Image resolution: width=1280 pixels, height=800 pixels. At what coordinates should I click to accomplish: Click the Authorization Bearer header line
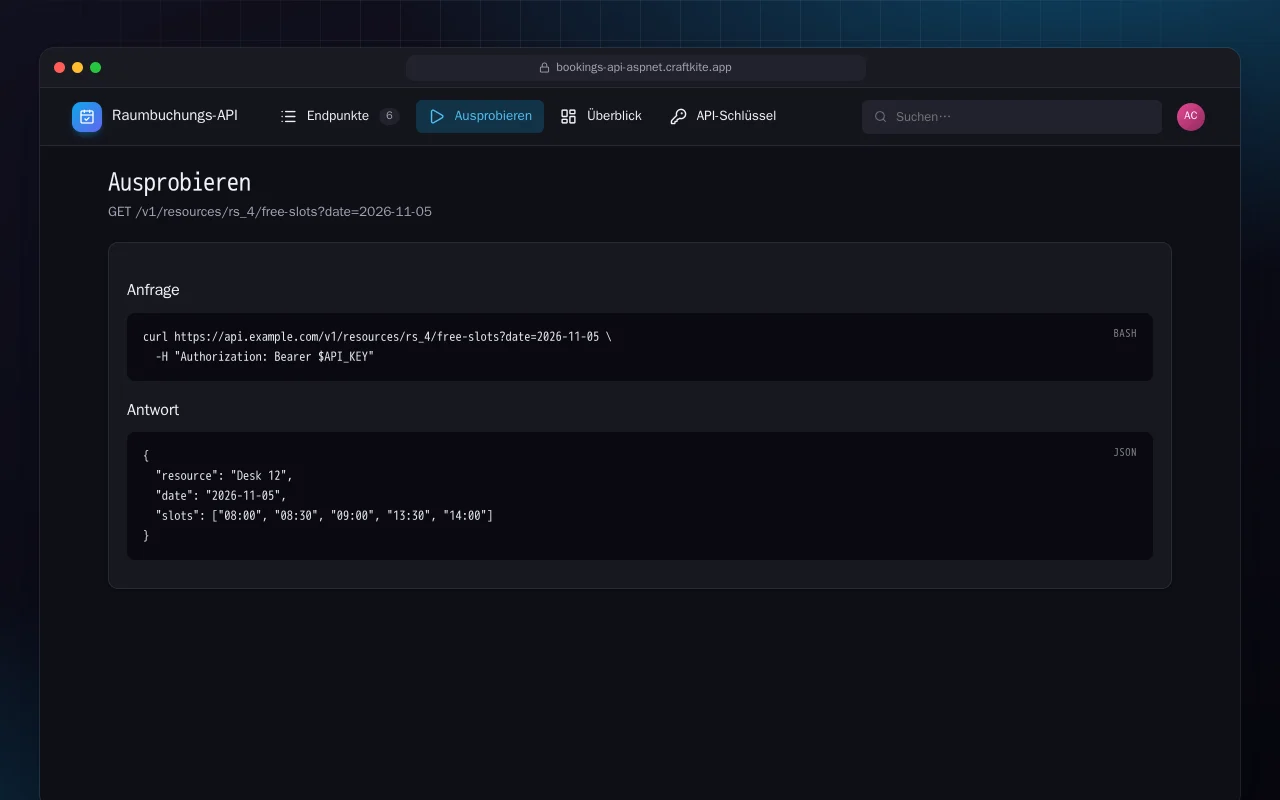coord(265,357)
